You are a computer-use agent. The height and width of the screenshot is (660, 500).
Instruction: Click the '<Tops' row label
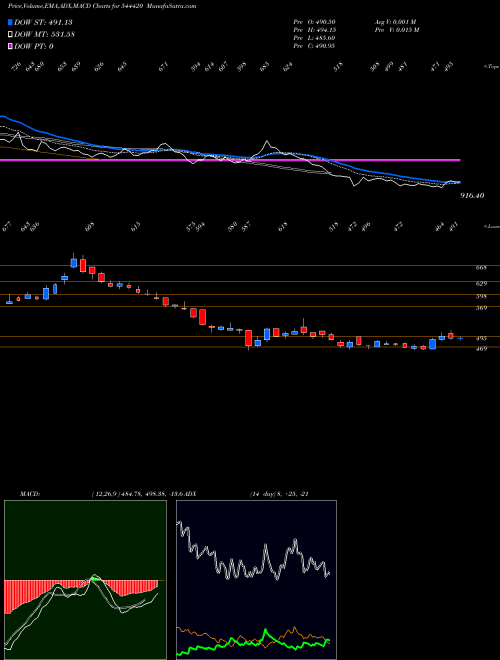(x=491, y=67)
